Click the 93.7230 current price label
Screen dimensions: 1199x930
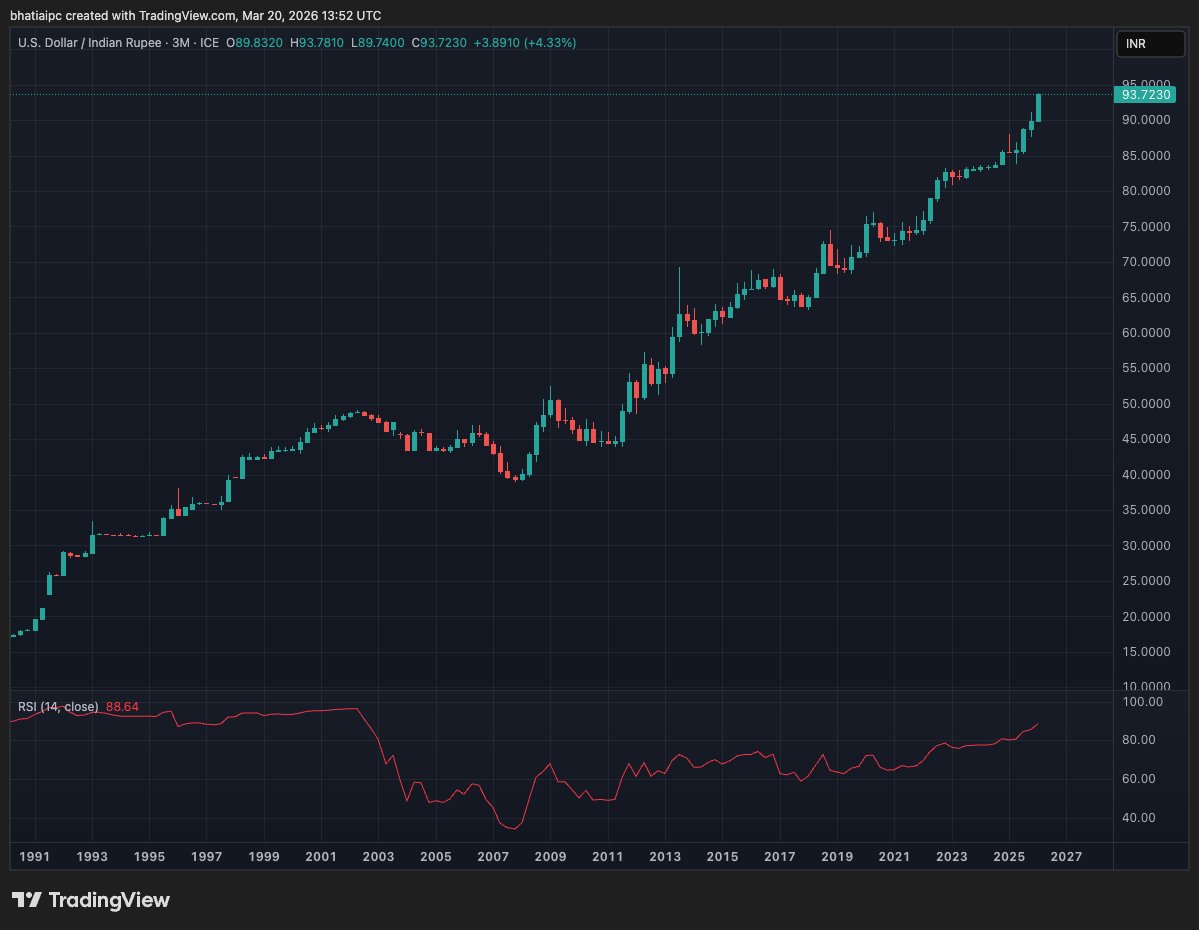tap(1145, 95)
